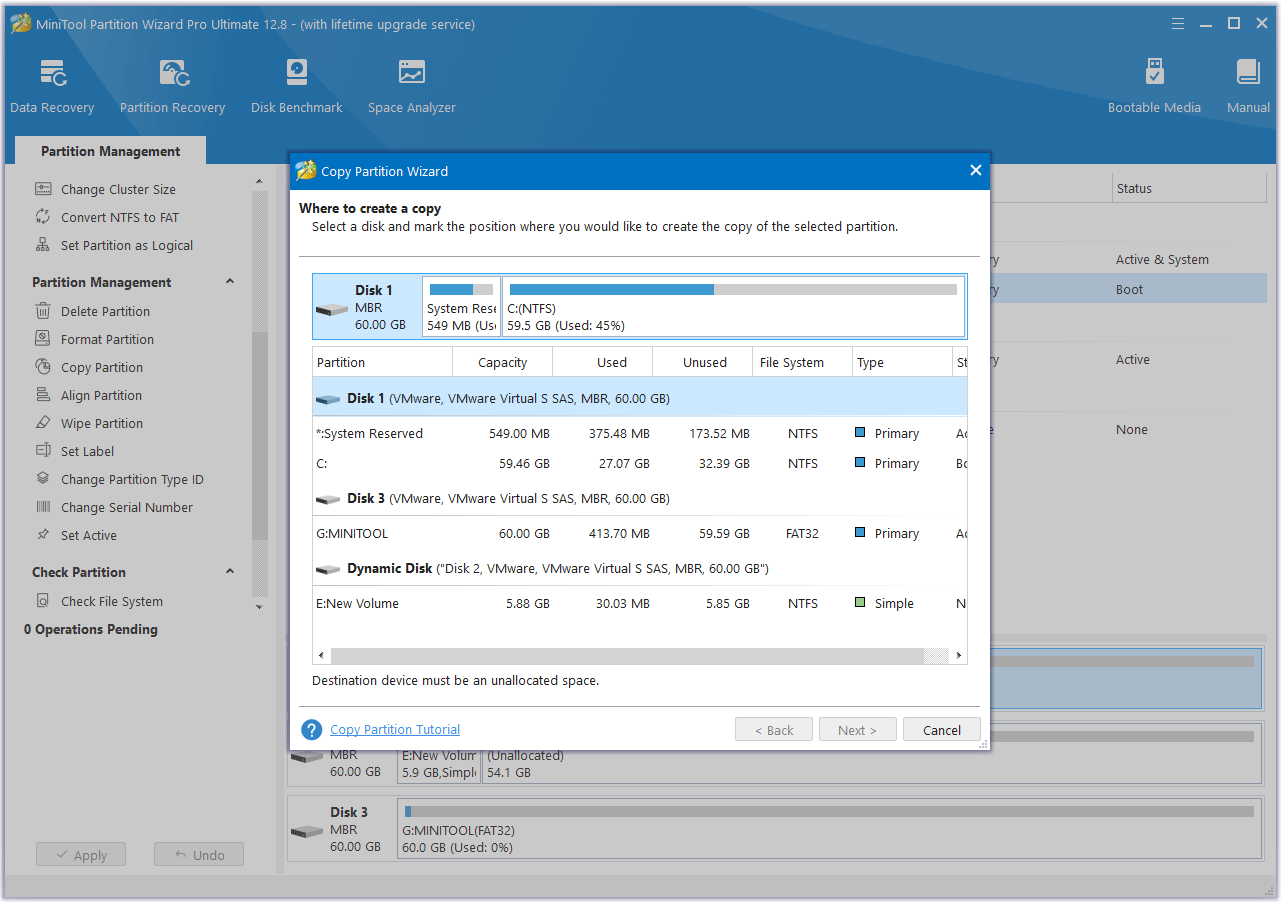The width and height of the screenshot is (1281, 903).
Task: Click the Wipe Partition eraser icon
Action: point(43,423)
